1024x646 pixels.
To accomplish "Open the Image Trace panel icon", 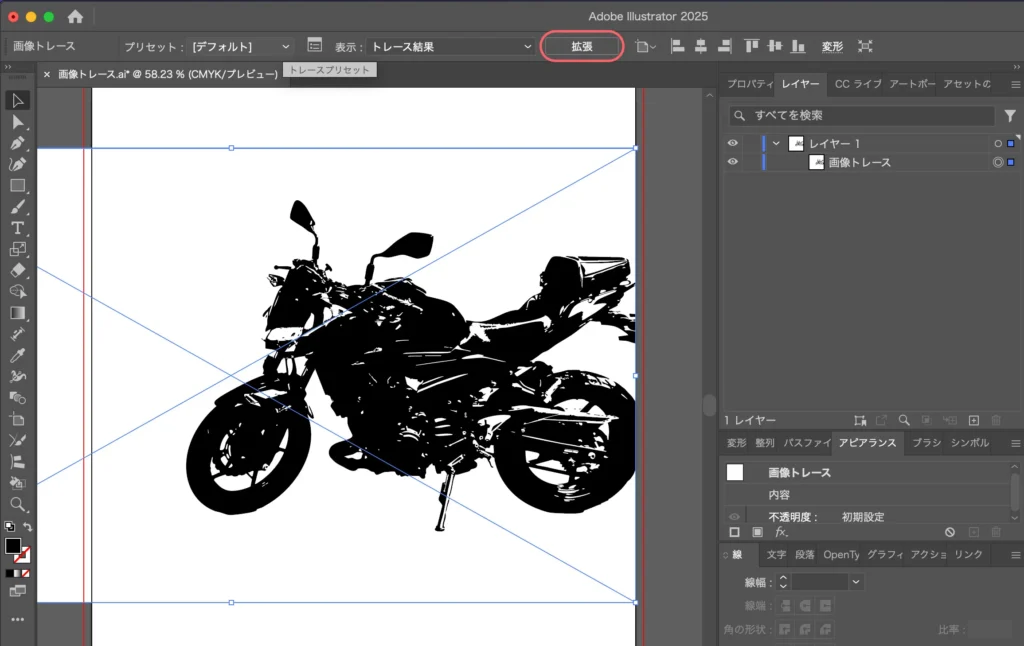I will [x=315, y=46].
